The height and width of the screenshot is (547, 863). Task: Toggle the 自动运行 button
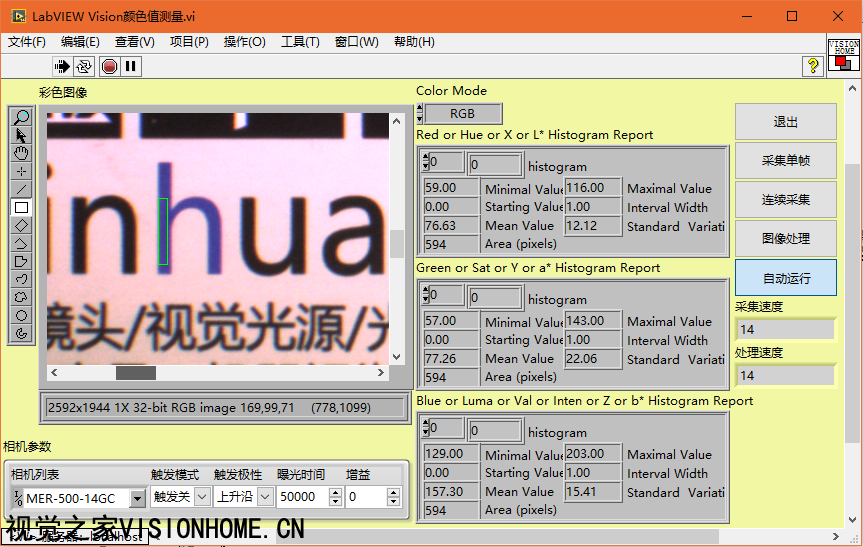pos(785,278)
